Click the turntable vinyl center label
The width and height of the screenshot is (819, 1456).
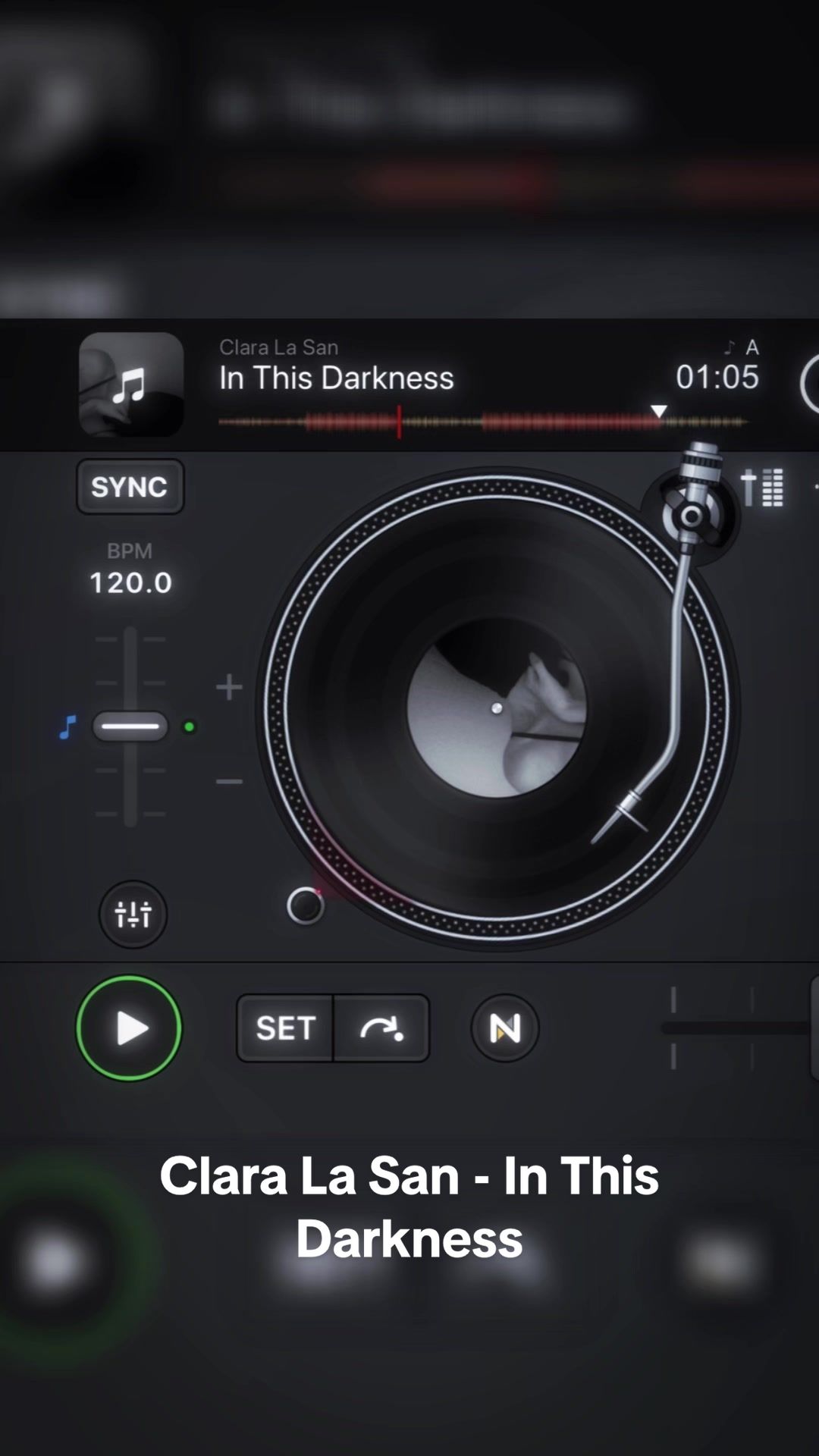pyautogui.click(x=497, y=708)
